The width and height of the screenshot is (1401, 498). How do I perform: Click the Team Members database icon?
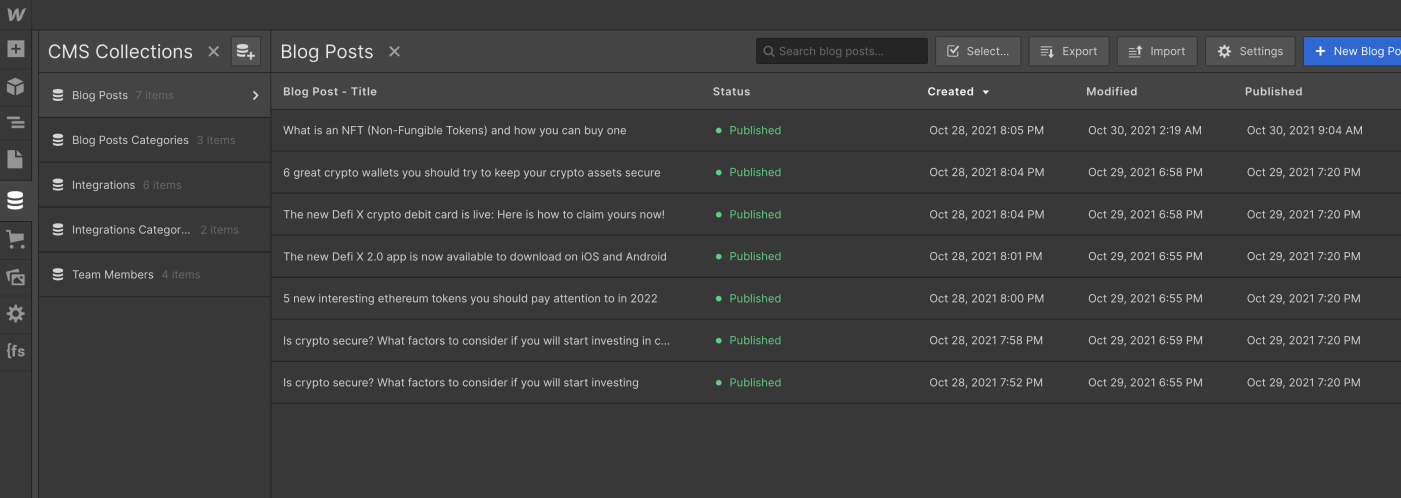coord(58,274)
